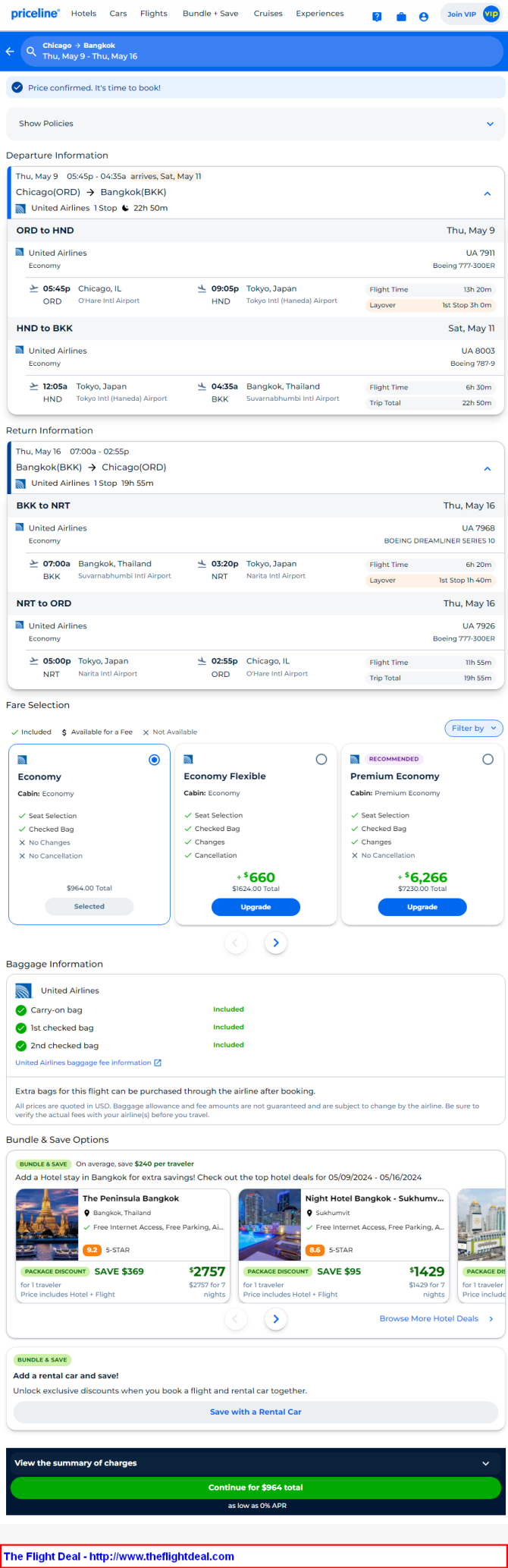This screenshot has height=1568, width=508.
Task: Click the +$6,266 upgrade price
Action: point(422,877)
